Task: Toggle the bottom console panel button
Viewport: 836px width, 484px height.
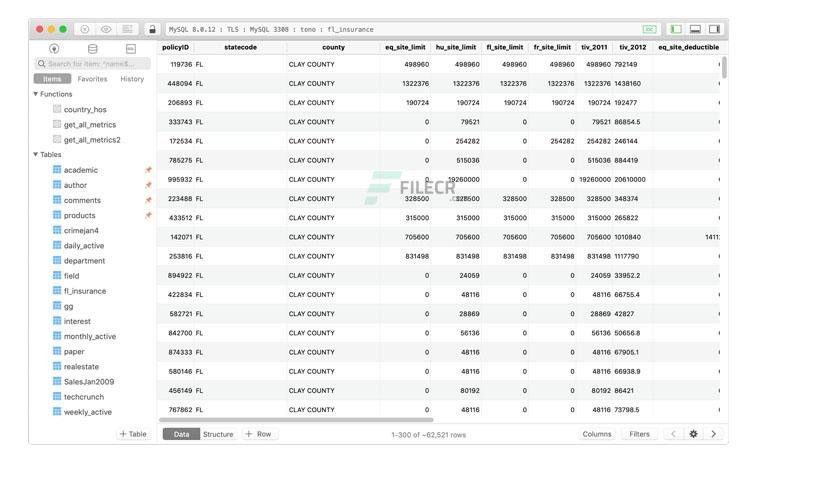Action: point(695,29)
